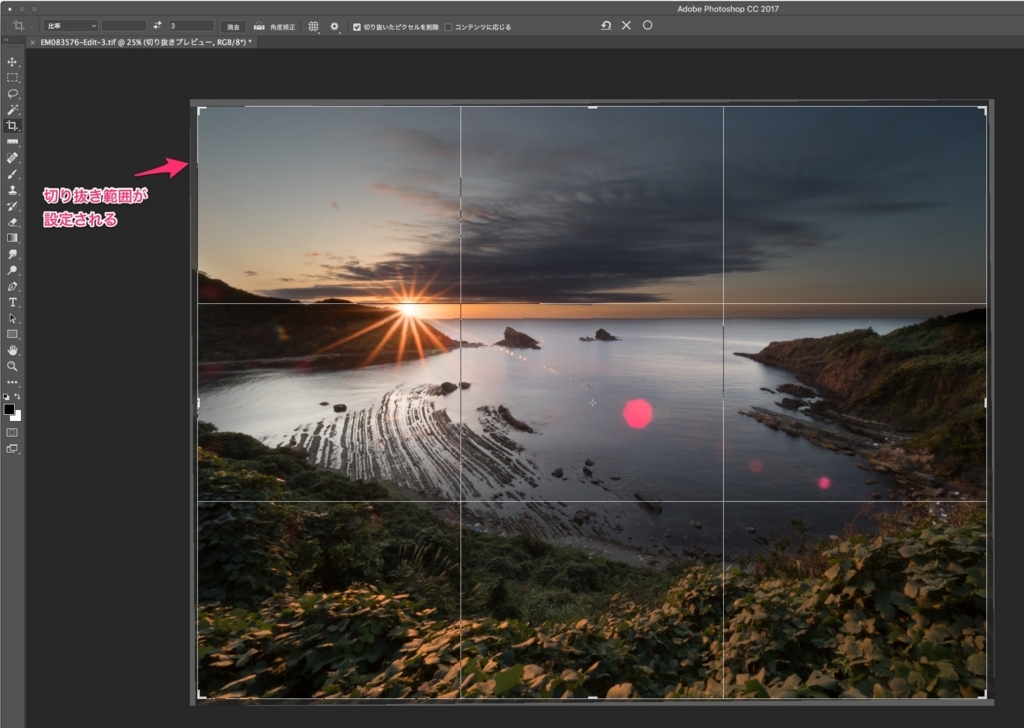Swap foreground and background colors
1024x728 pixels.
[18, 396]
